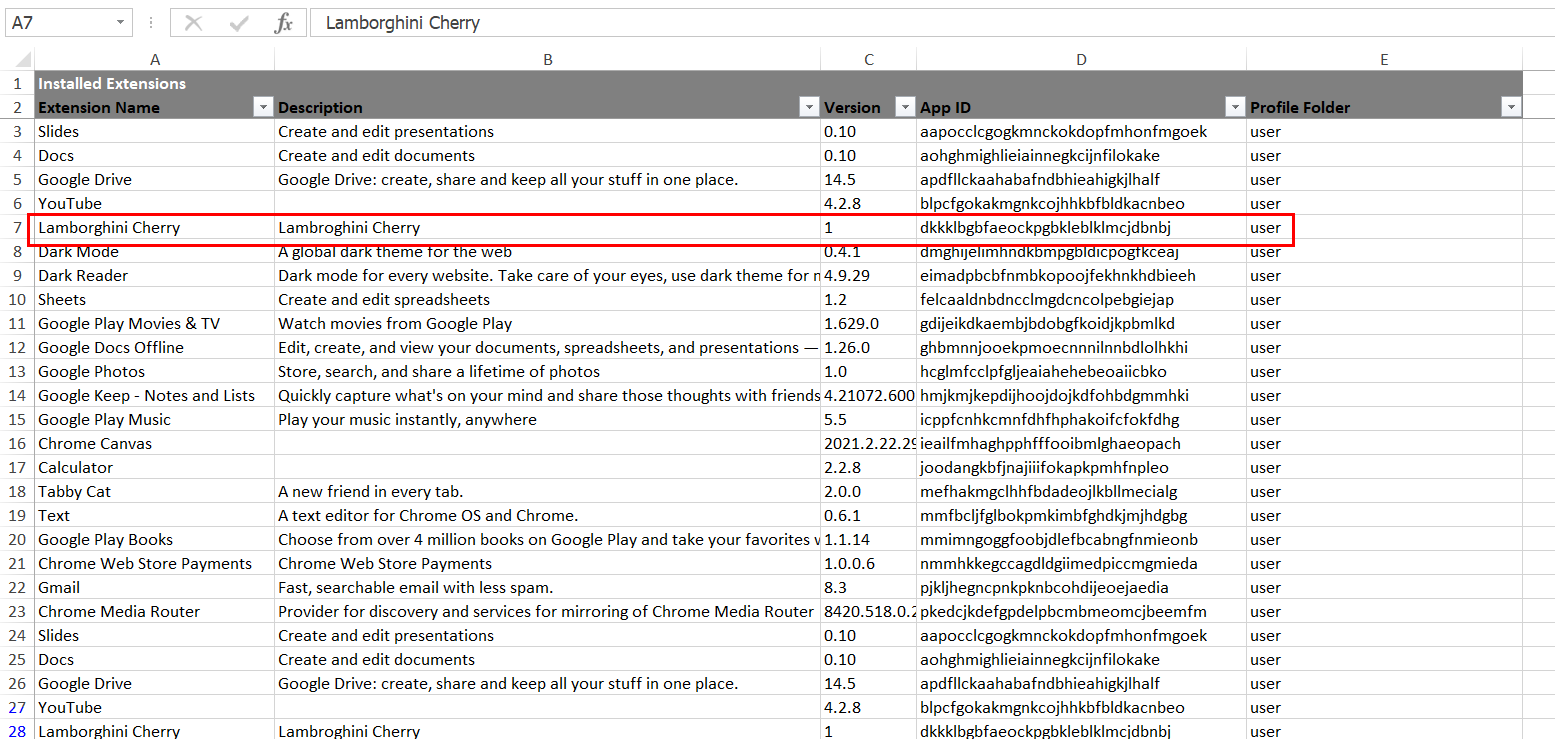Select the "Text" extension name cell

pos(155,515)
